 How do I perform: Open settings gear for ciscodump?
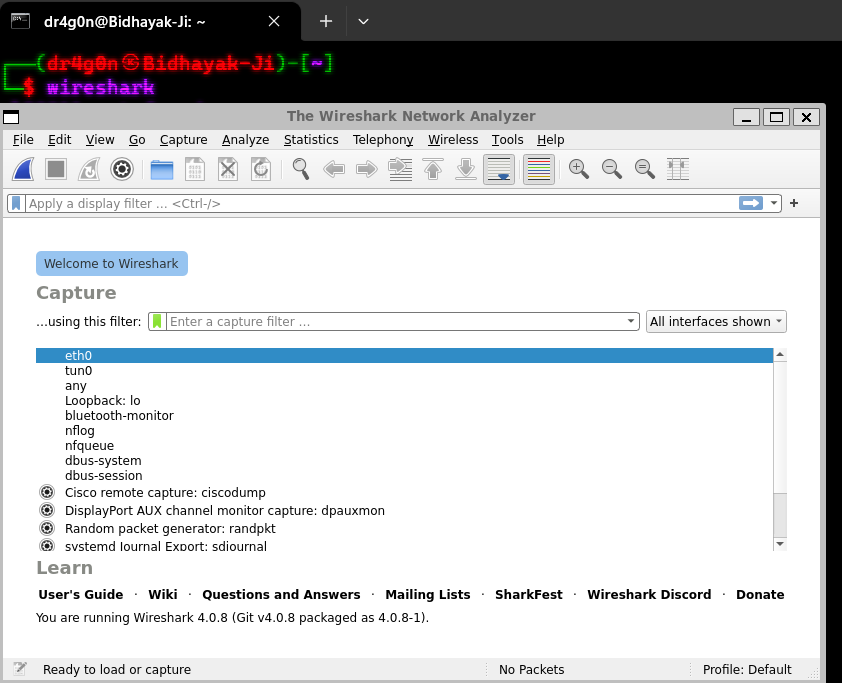point(47,492)
